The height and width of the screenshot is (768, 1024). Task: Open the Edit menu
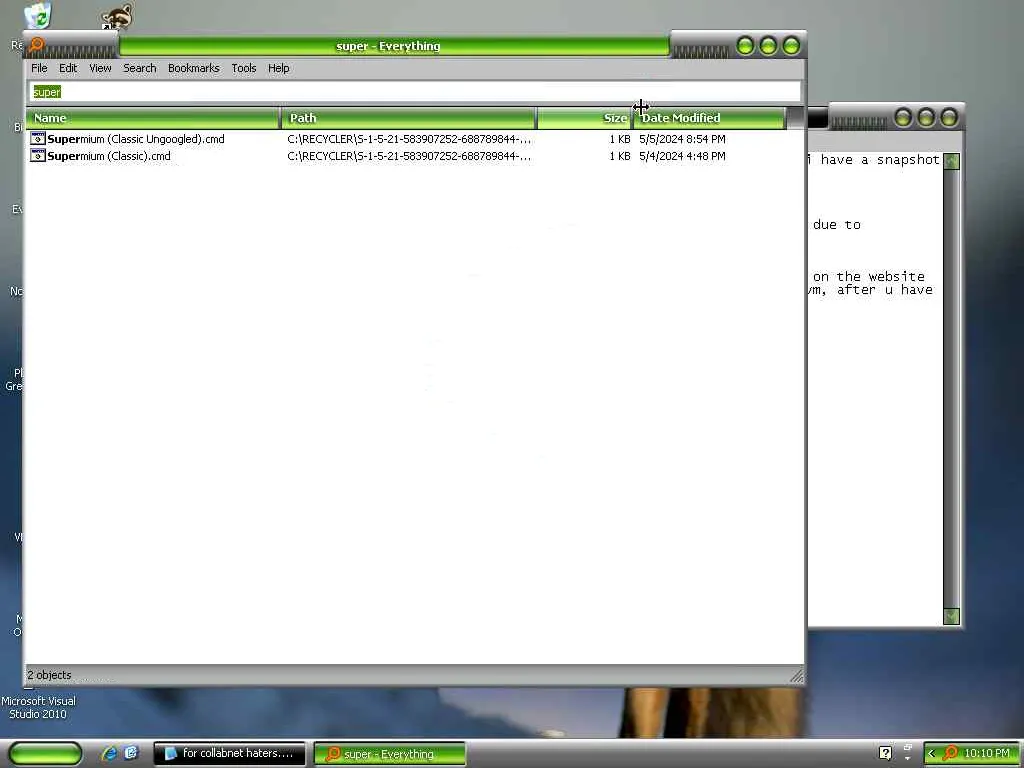68,68
